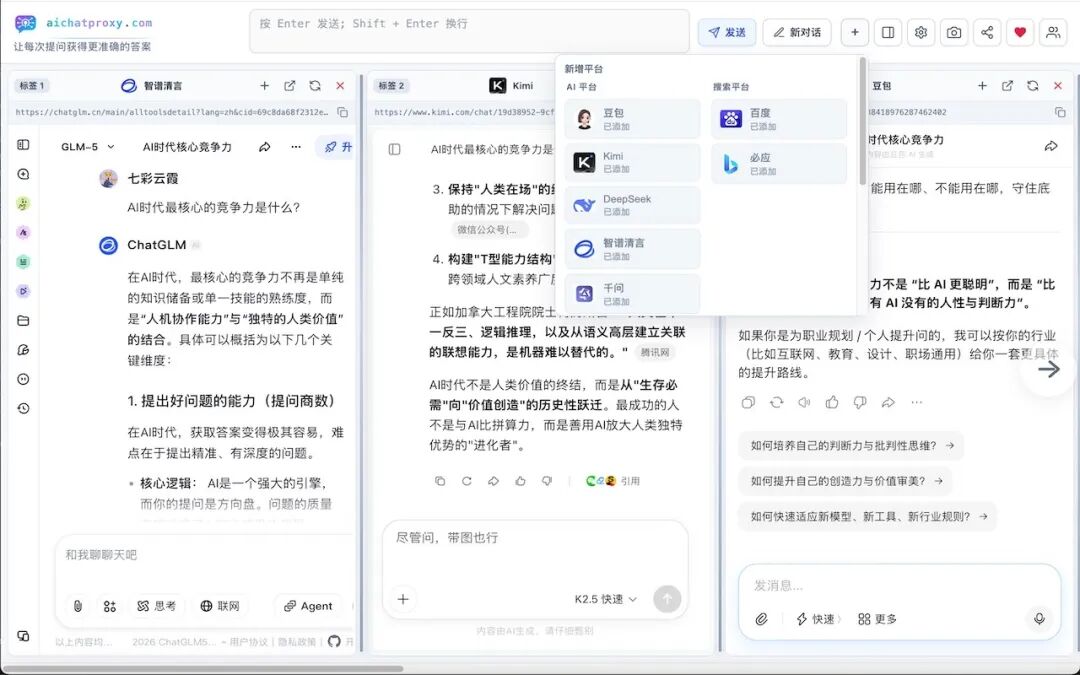The width and height of the screenshot is (1080, 675).
Task: Open 用户协议 link in ChatGLM footer
Action: click(249, 642)
